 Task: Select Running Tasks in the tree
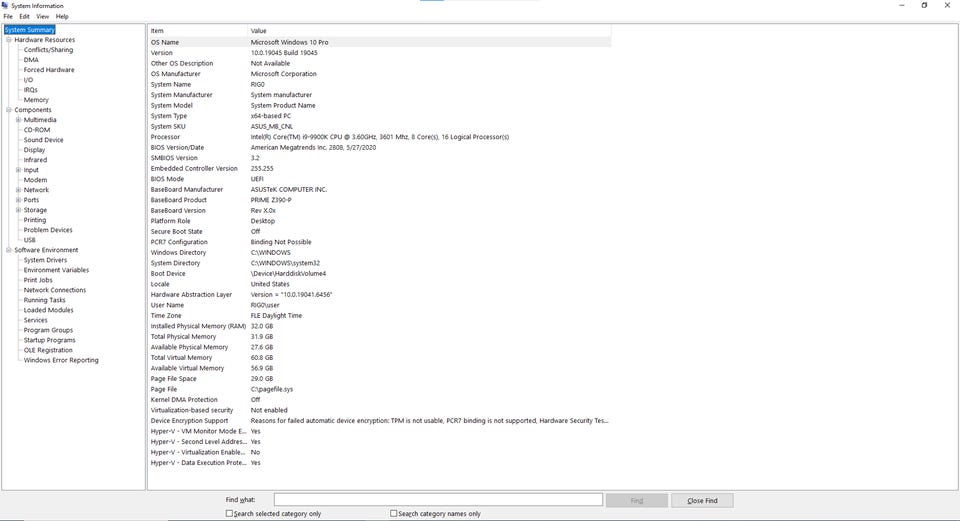(44, 300)
